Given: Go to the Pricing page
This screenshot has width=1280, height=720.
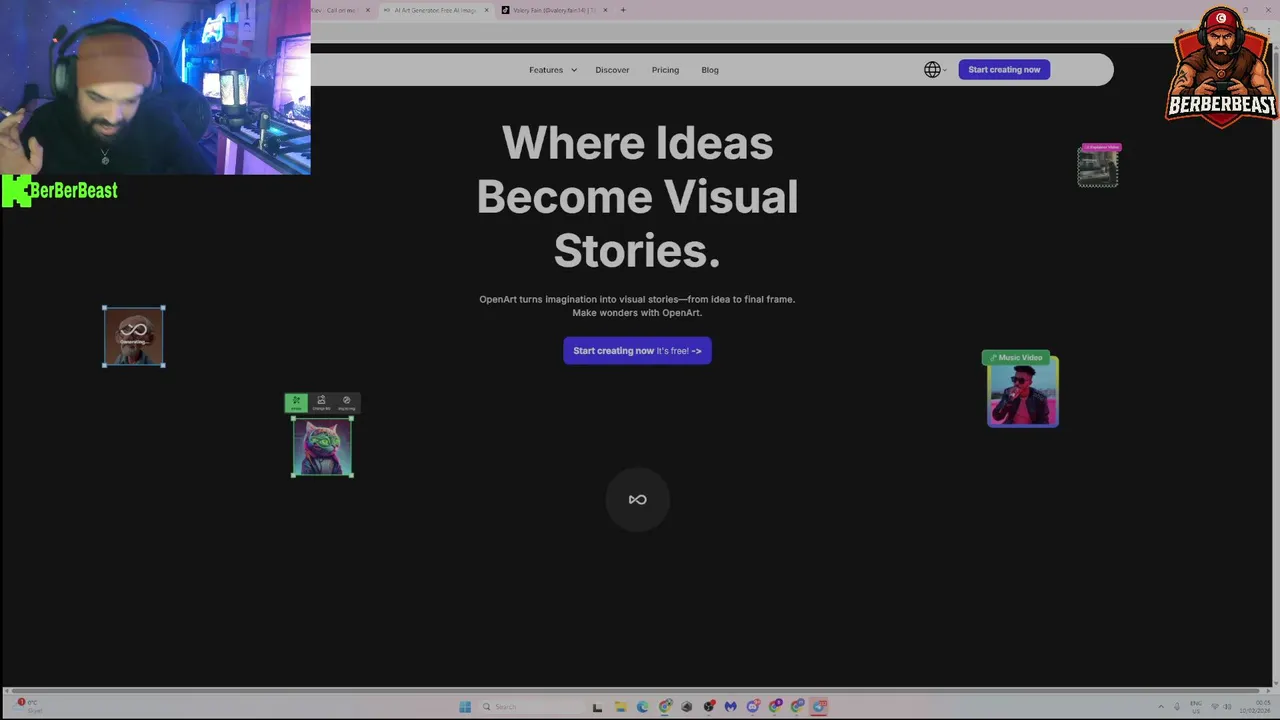Looking at the screenshot, I should coord(665,70).
